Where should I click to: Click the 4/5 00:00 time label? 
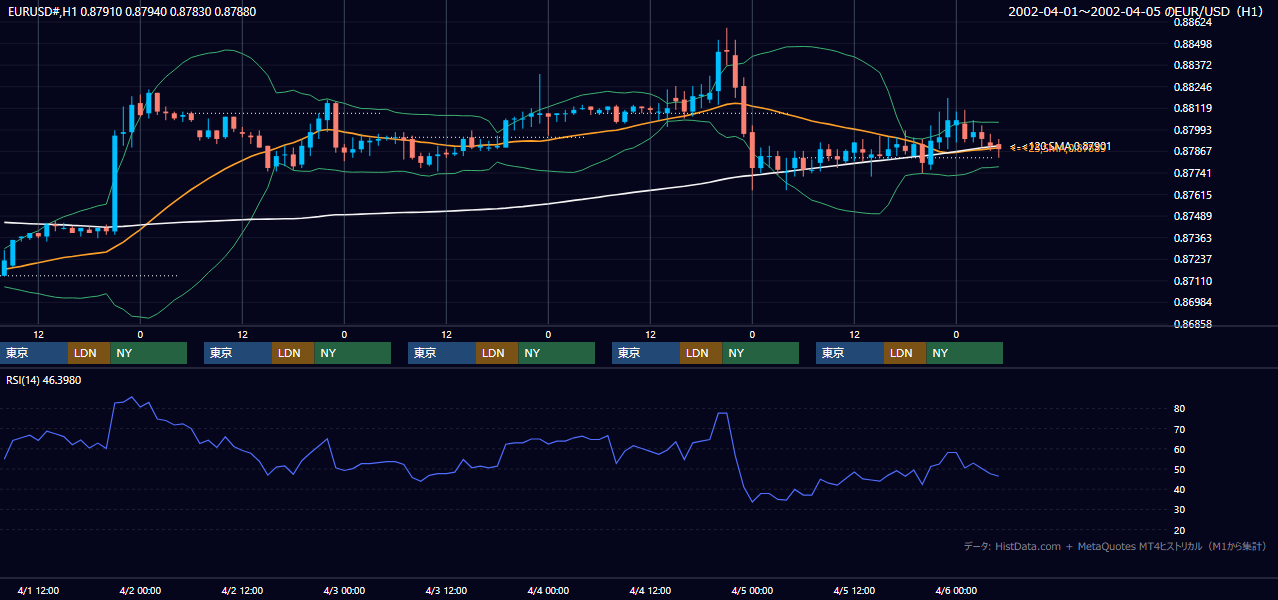pyautogui.click(x=753, y=591)
